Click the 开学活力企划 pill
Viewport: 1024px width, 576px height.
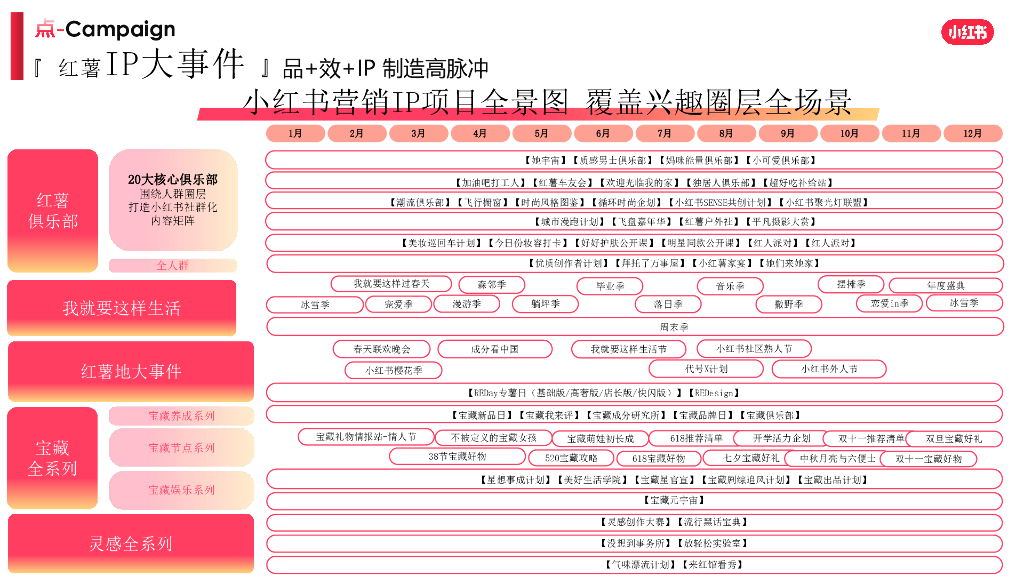click(x=782, y=438)
